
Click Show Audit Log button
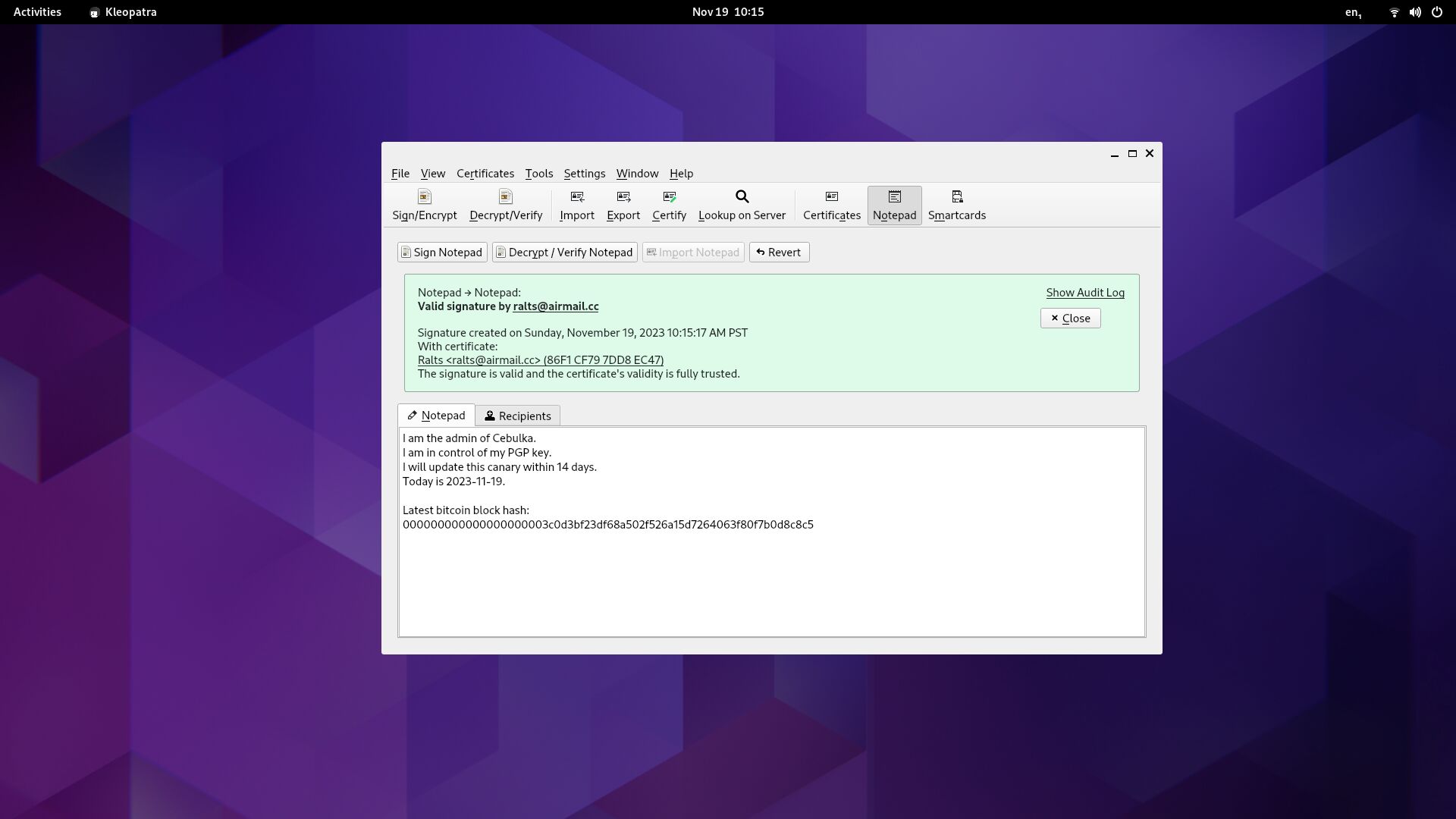(1085, 291)
